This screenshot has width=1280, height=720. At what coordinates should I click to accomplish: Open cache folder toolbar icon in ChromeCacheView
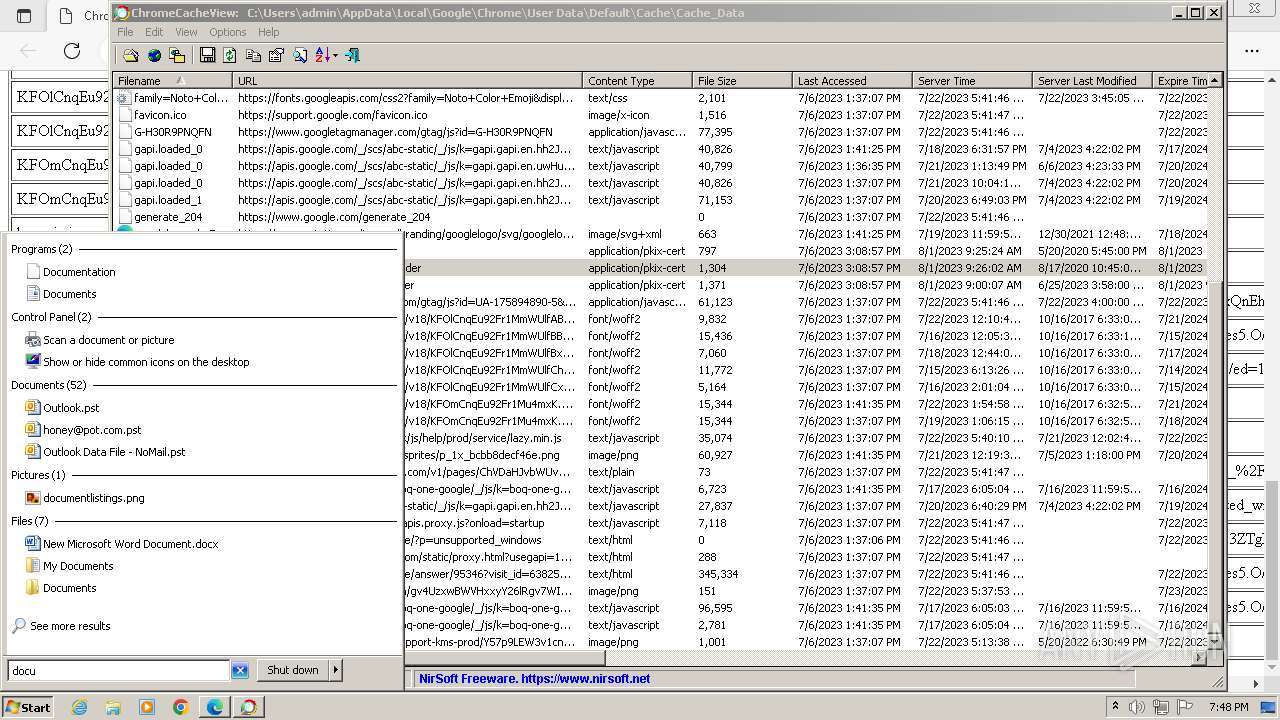[131, 56]
